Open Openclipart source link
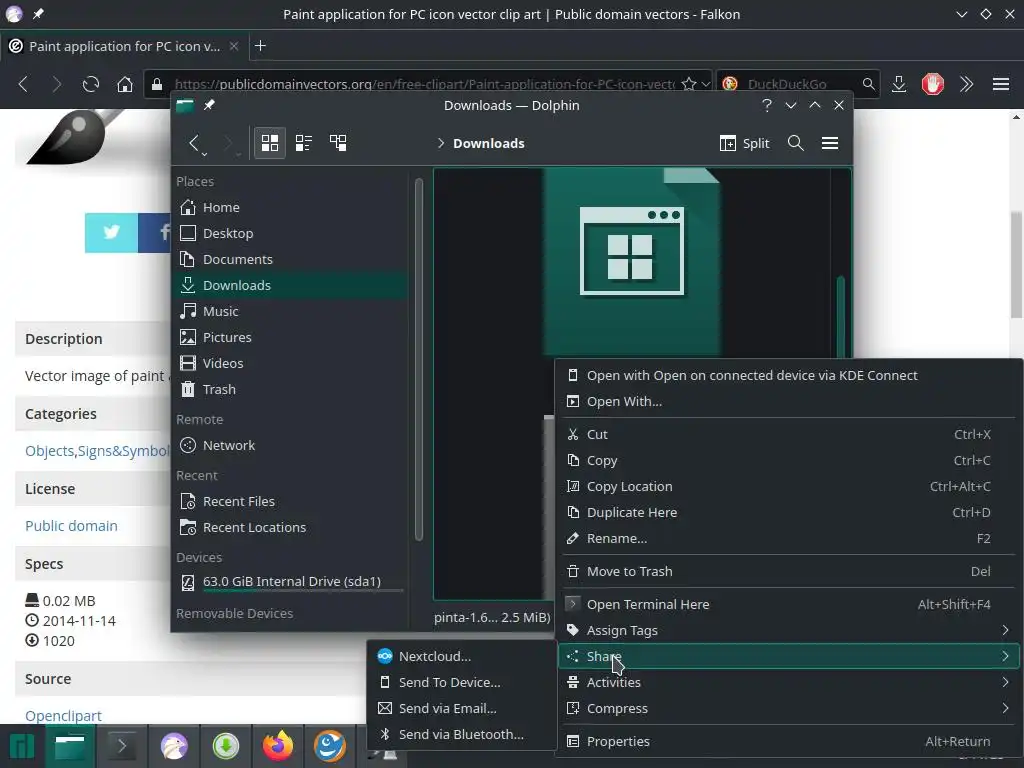Screen dimensions: 1024x768 pos(63,716)
